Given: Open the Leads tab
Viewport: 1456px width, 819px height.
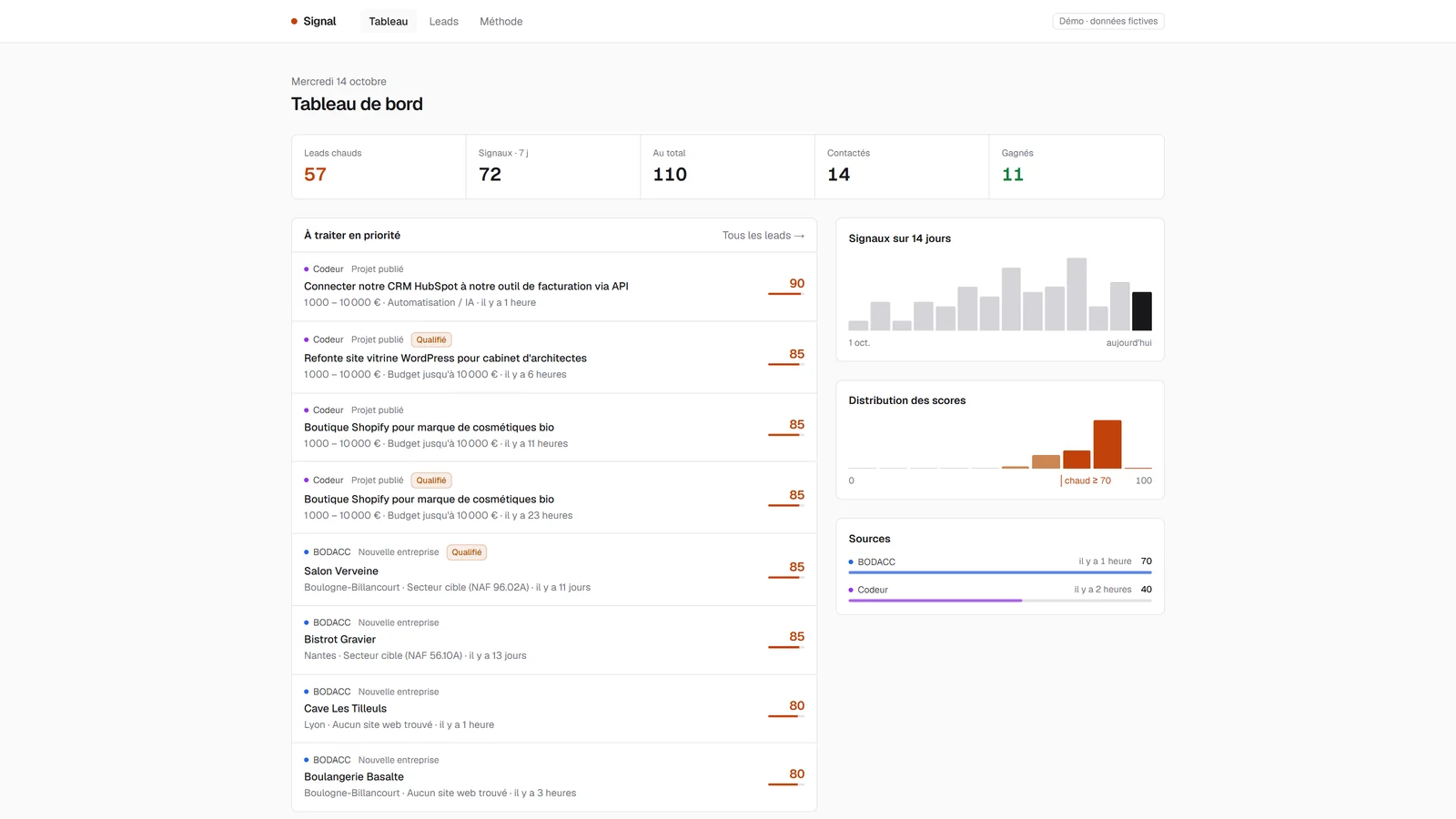Looking at the screenshot, I should [x=444, y=21].
